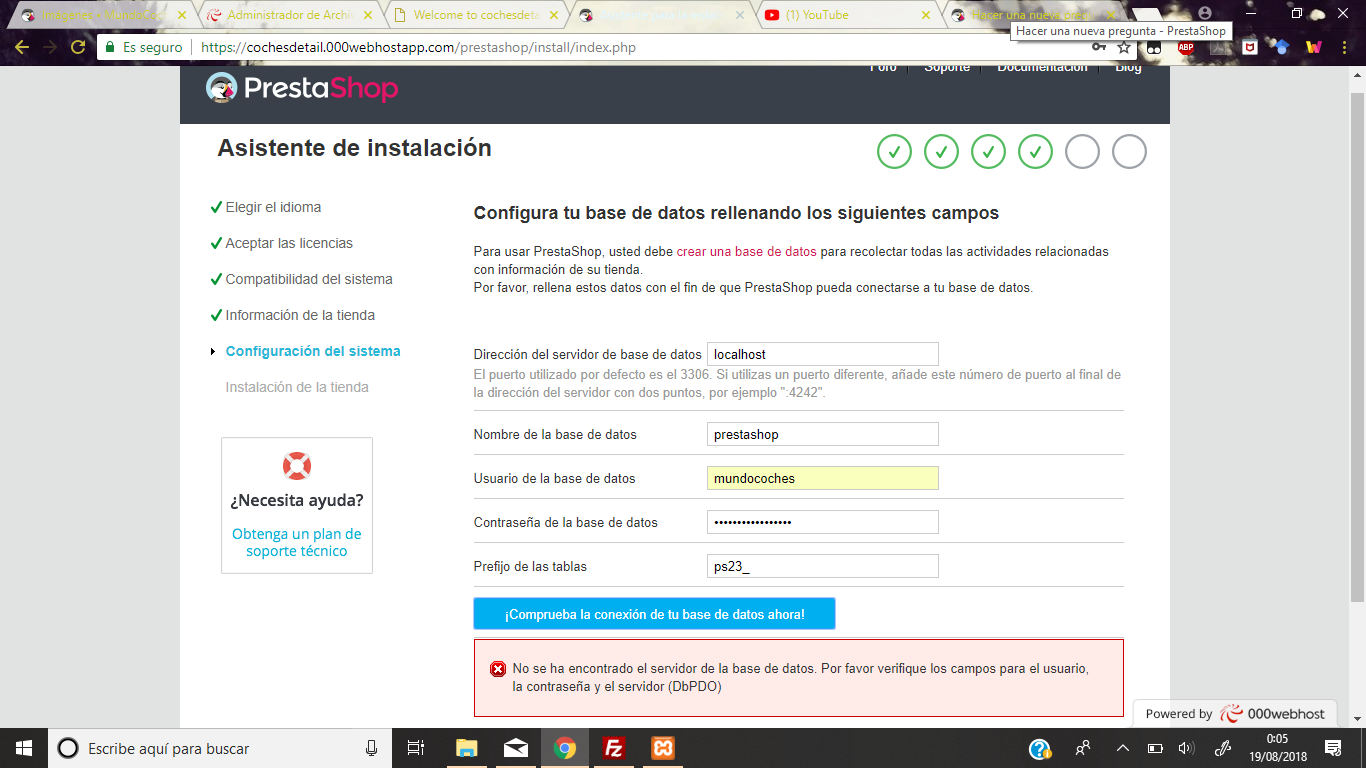1366x768 pixels.
Task: Click the orange W extension icon
Action: pos(1314,47)
